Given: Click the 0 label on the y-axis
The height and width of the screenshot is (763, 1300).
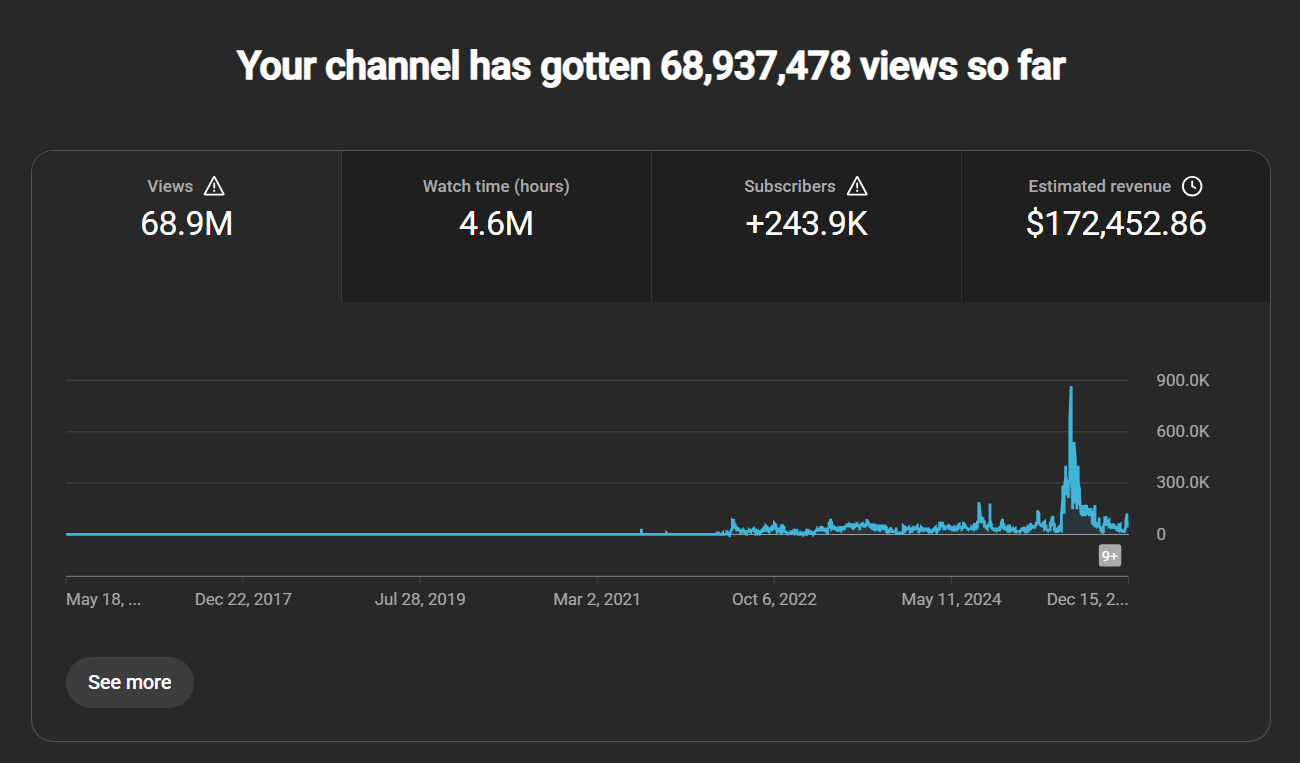Looking at the screenshot, I should [x=1161, y=534].
